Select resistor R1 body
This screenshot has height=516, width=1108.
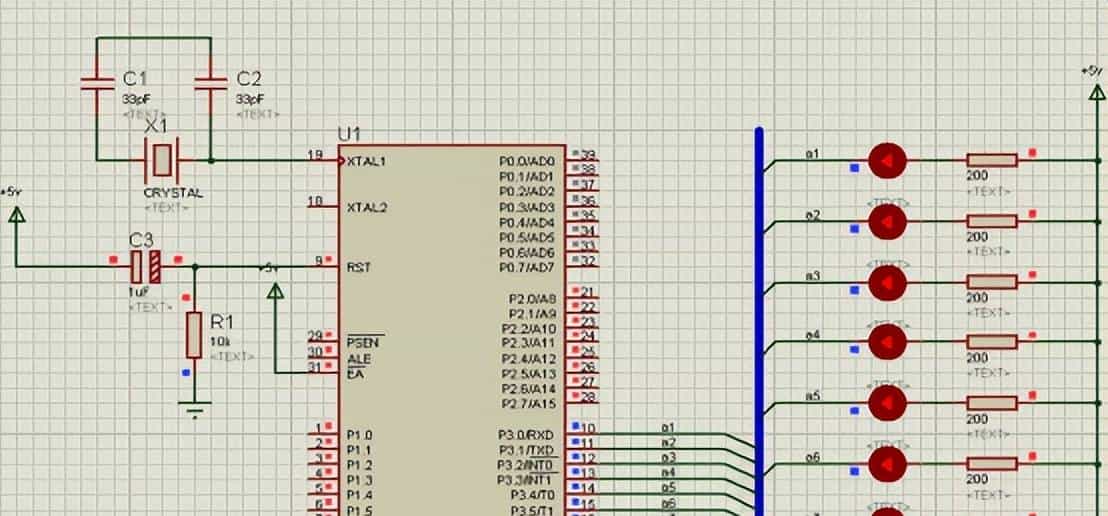click(x=194, y=335)
